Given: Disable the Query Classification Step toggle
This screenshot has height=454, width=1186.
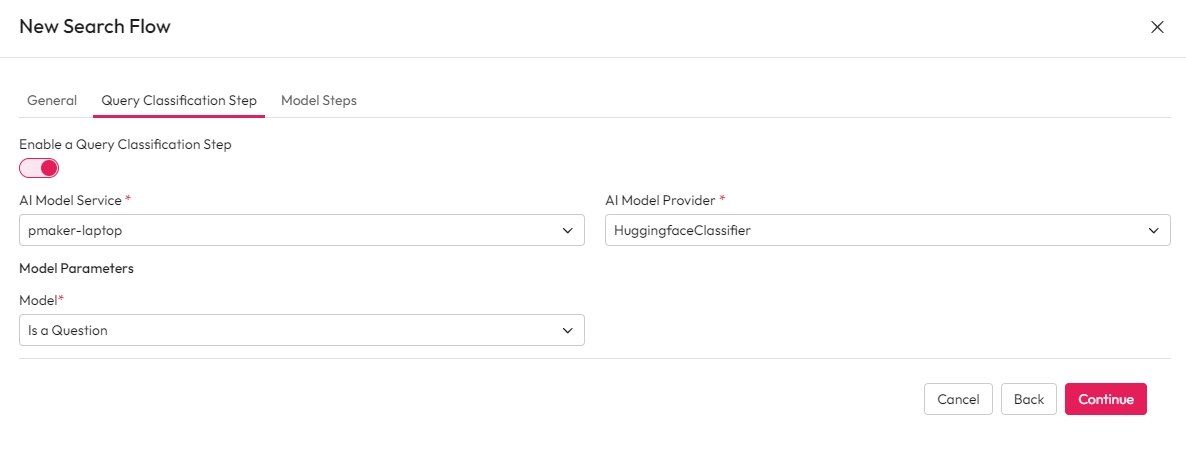Looking at the screenshot, I should (x=39, y=168).
